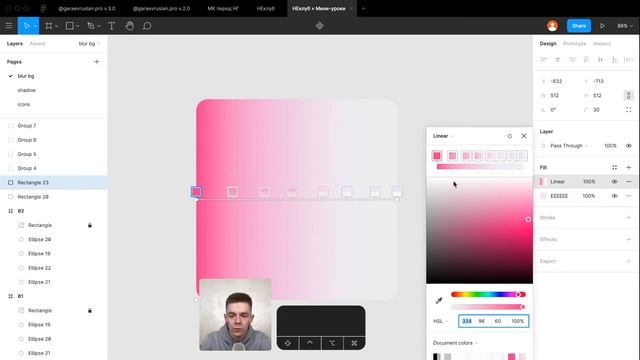Open the blur bg page dropdown
The image size is (640, 360).
coord(89,44)
